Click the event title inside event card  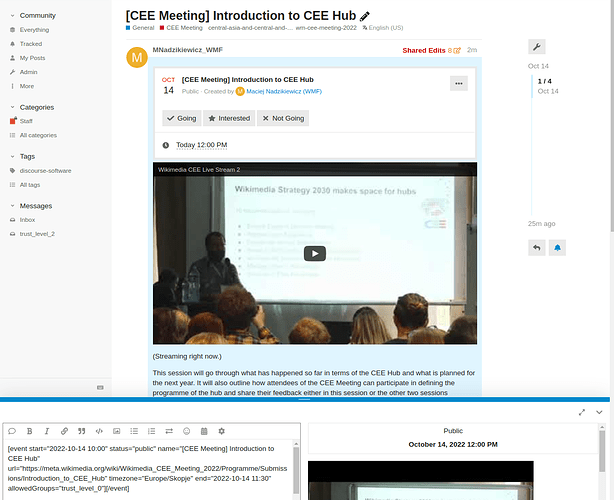click(x=247, y=80)
